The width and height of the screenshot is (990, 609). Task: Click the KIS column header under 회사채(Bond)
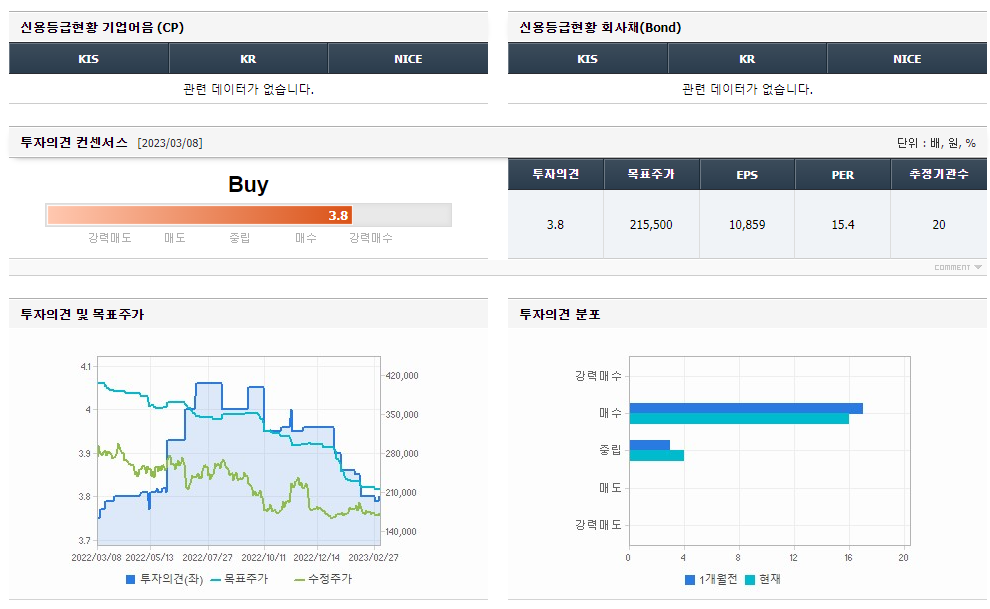point(587,59)
